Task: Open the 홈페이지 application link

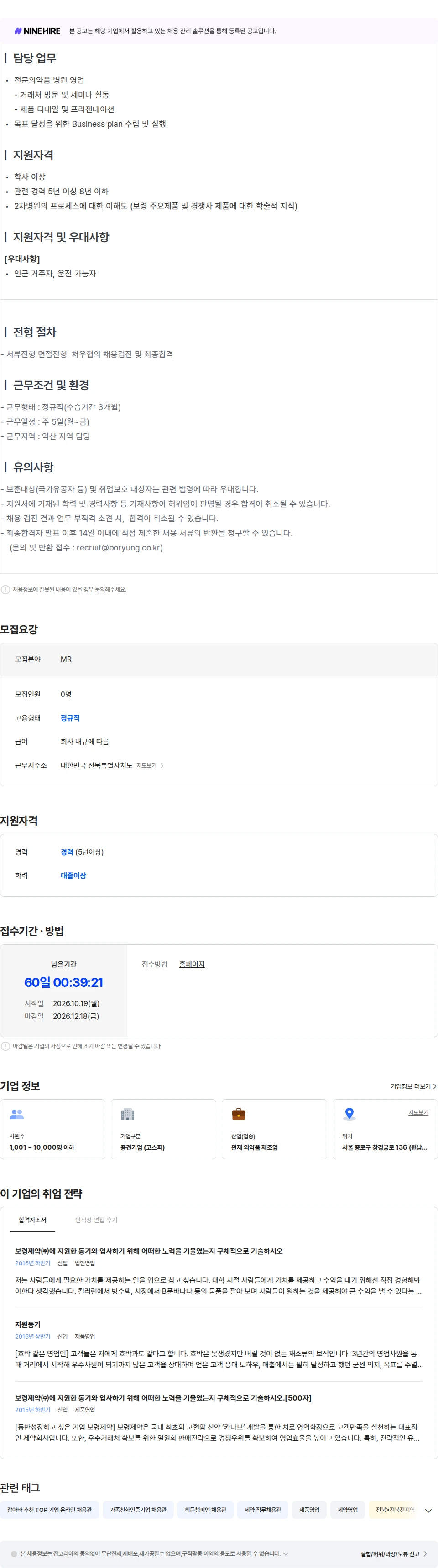Action: 192,964
